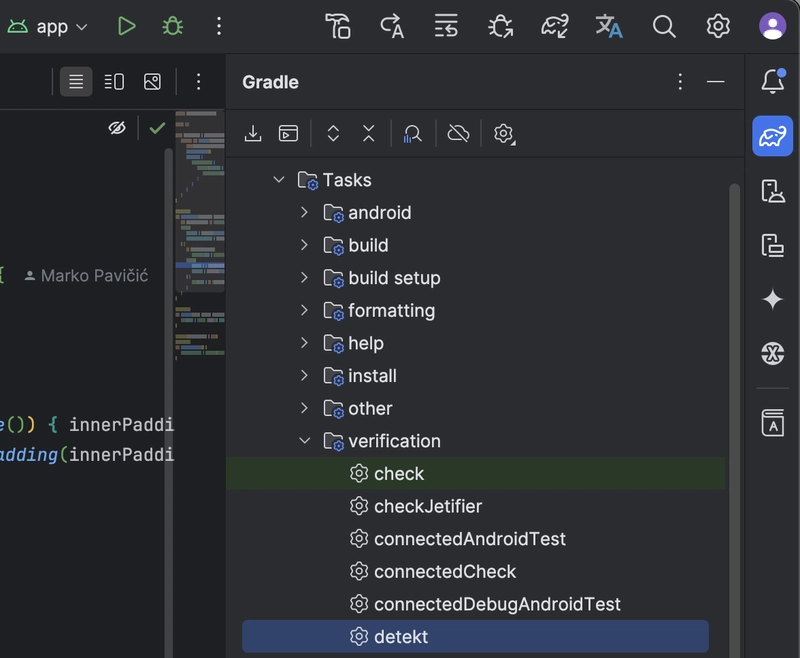The width and height of the screenshot is (800, 658).
Task: Collapse all nodes in the Gradle tree
Action: point(368,134)
